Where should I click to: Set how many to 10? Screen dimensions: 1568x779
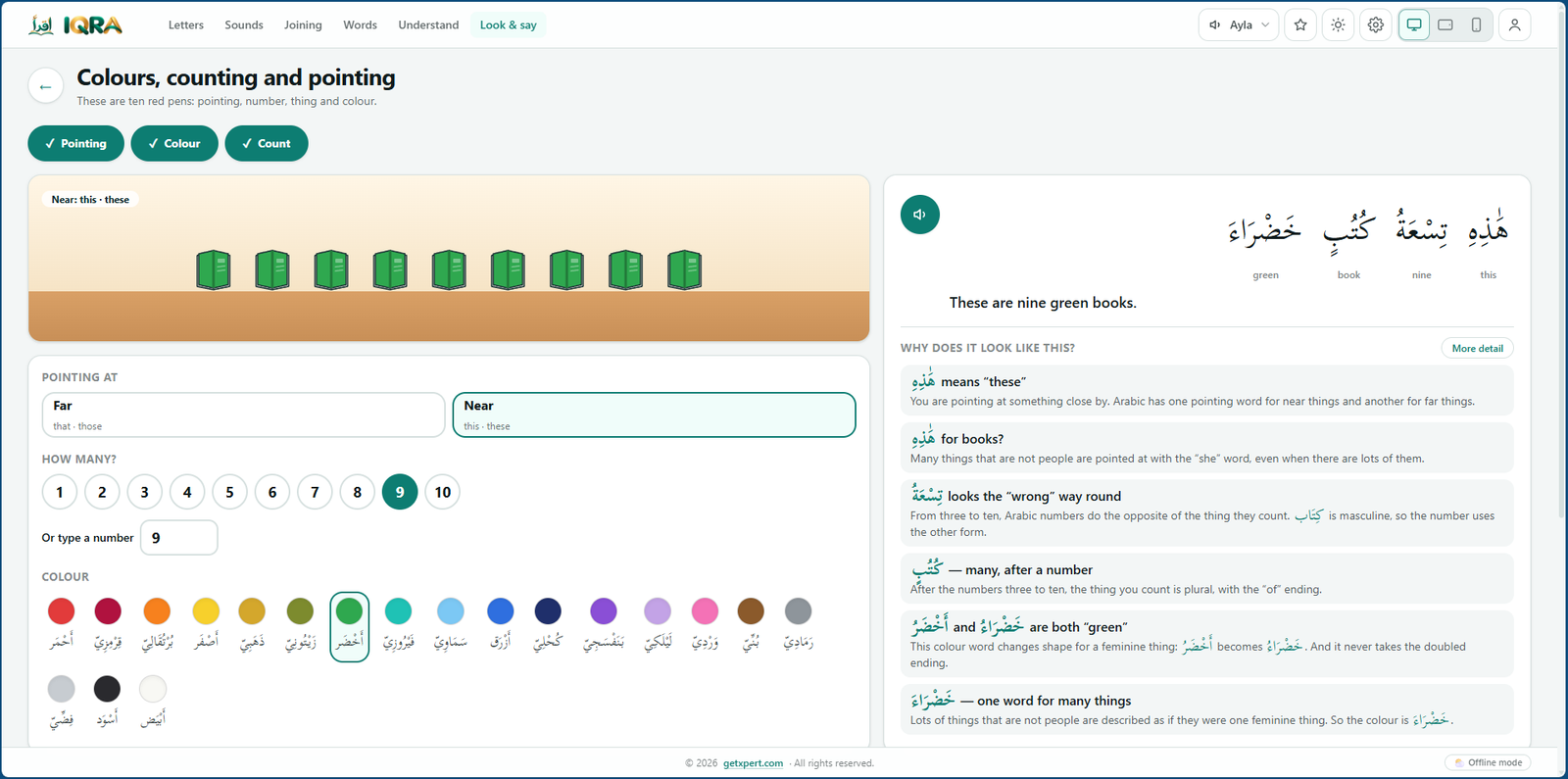[x=443, y=492]
